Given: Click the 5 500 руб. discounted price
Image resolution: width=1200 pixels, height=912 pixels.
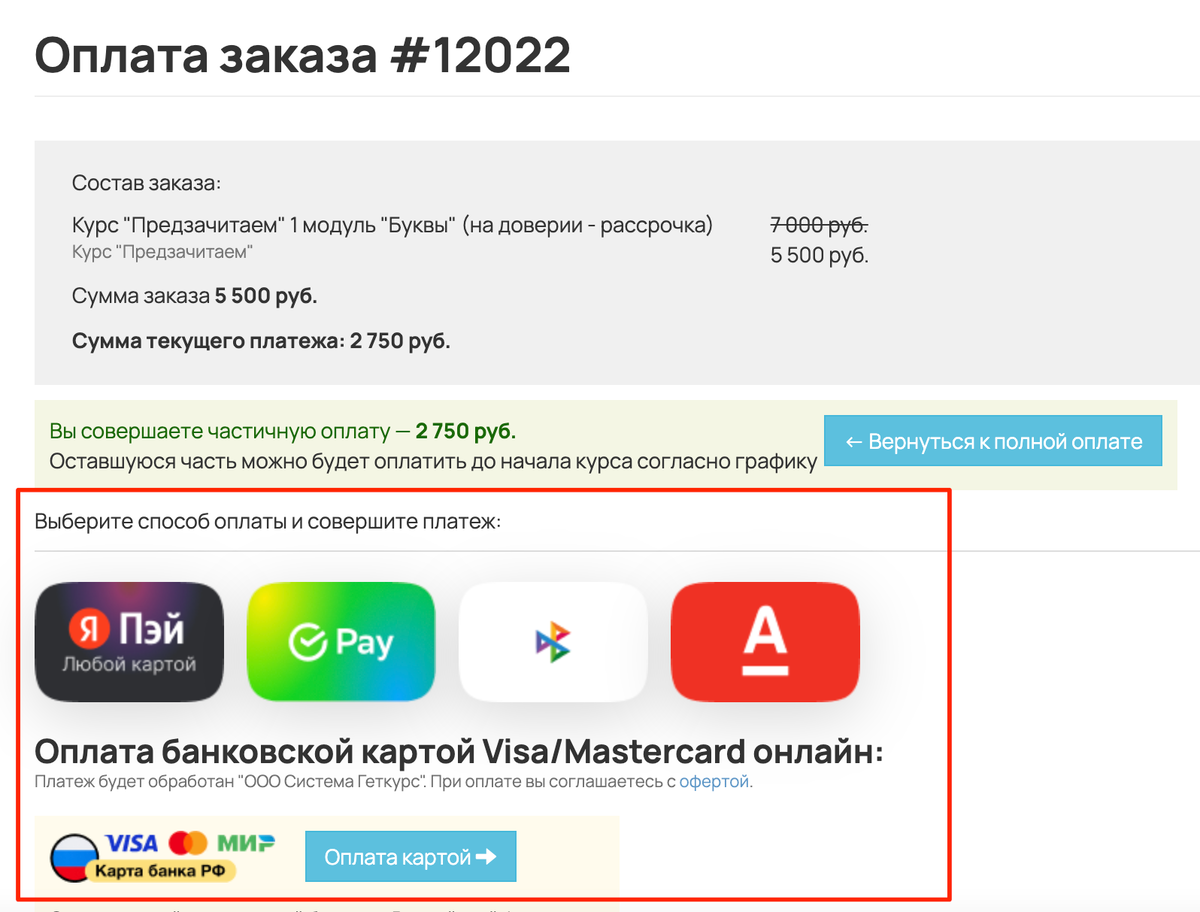Looking at the screenshot, I should [x=819, y=255].
